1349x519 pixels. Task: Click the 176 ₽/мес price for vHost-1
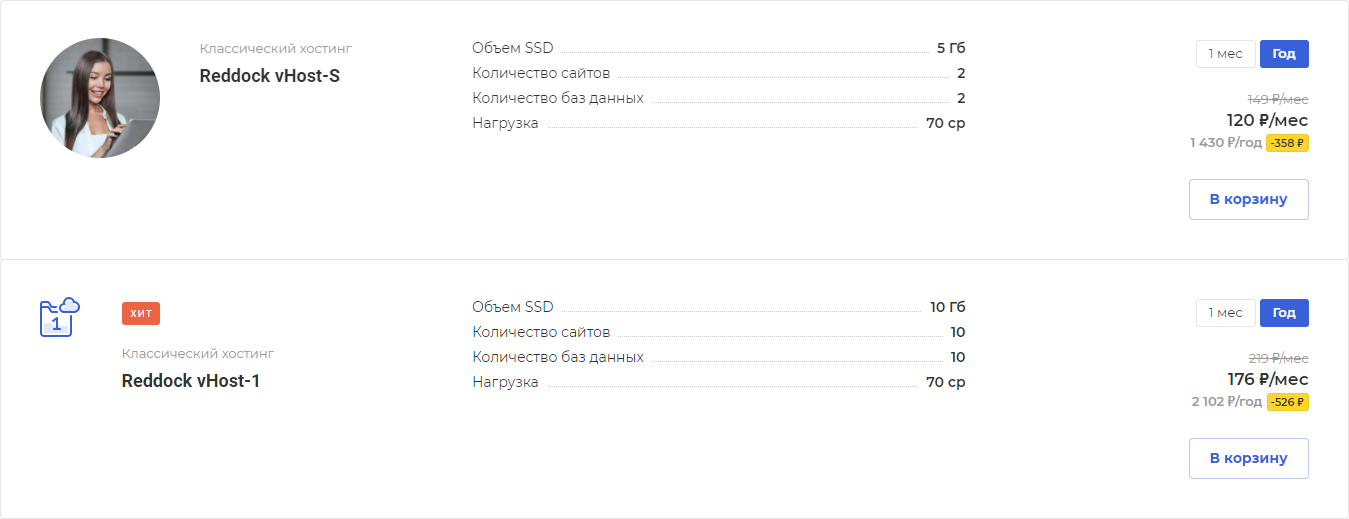[x=1267, y=380]
